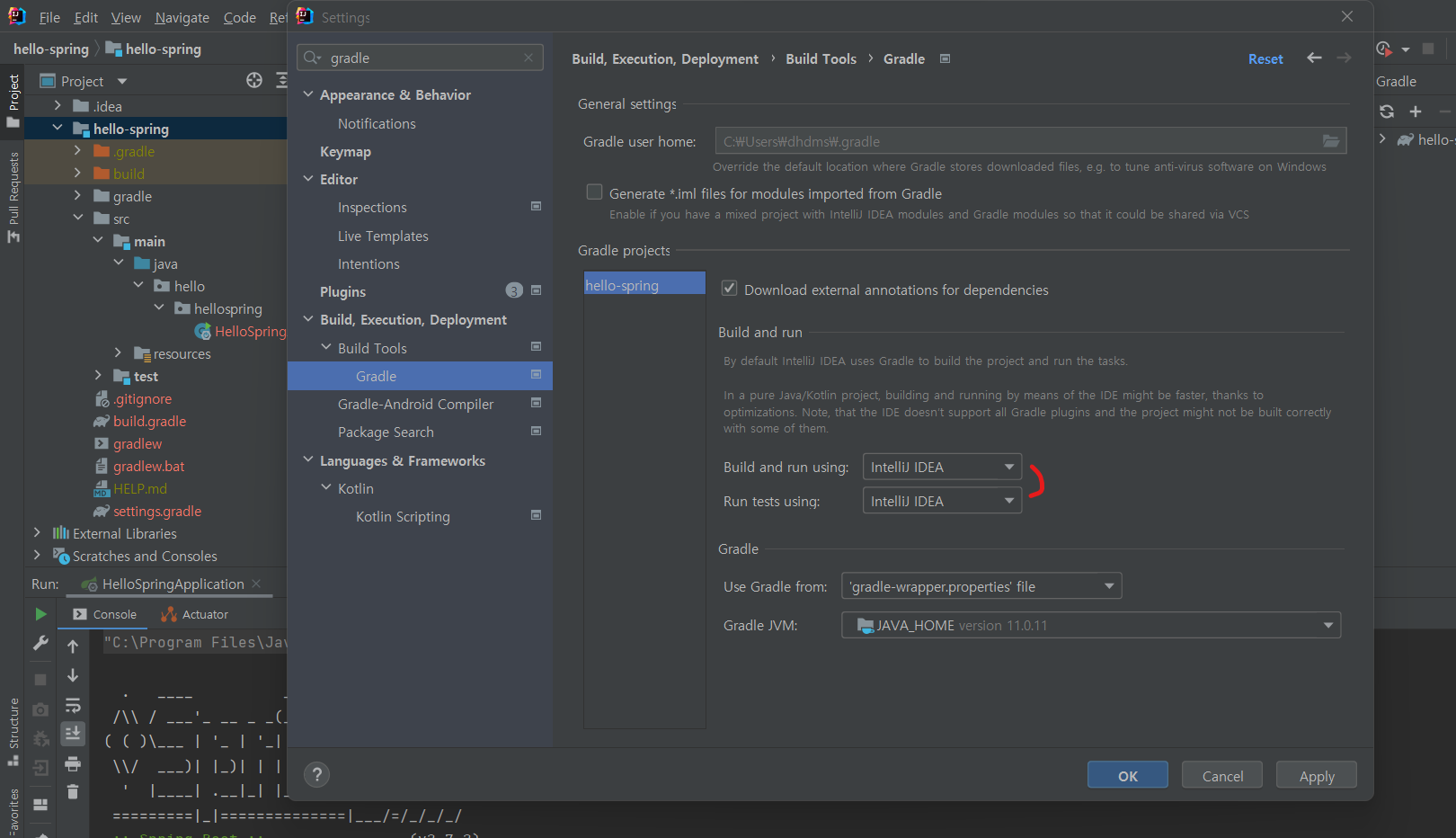Click the locate-file crosshair icon in the Project panel

(x=254, y=80)
